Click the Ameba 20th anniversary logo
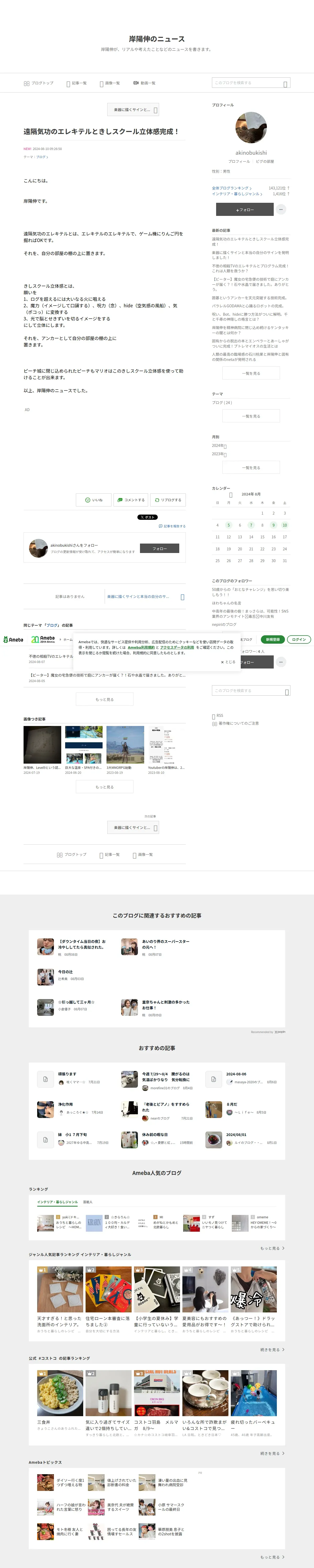This screenshot has height=1568, width=314. coord(43,639)
